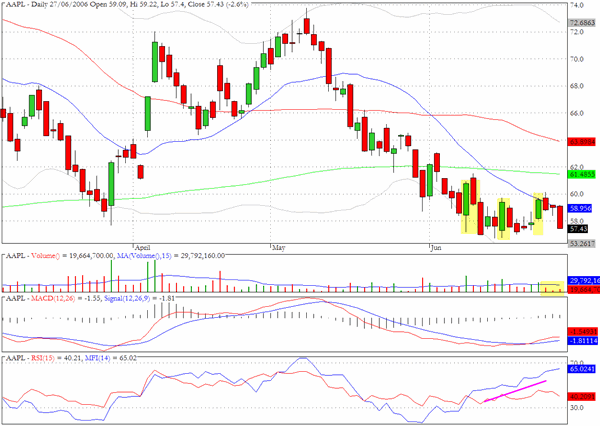Image resolution: width=600 pixels, height=426 pixels.
Task: Click the blue 58.956 moving average label
Action: point(580,208)
